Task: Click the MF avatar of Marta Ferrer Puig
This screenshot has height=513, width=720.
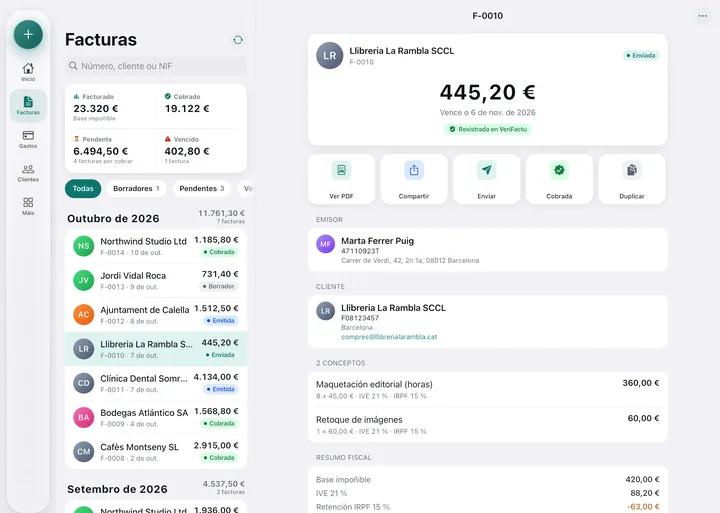Action: pyautogui.click(x=326, y=244)
